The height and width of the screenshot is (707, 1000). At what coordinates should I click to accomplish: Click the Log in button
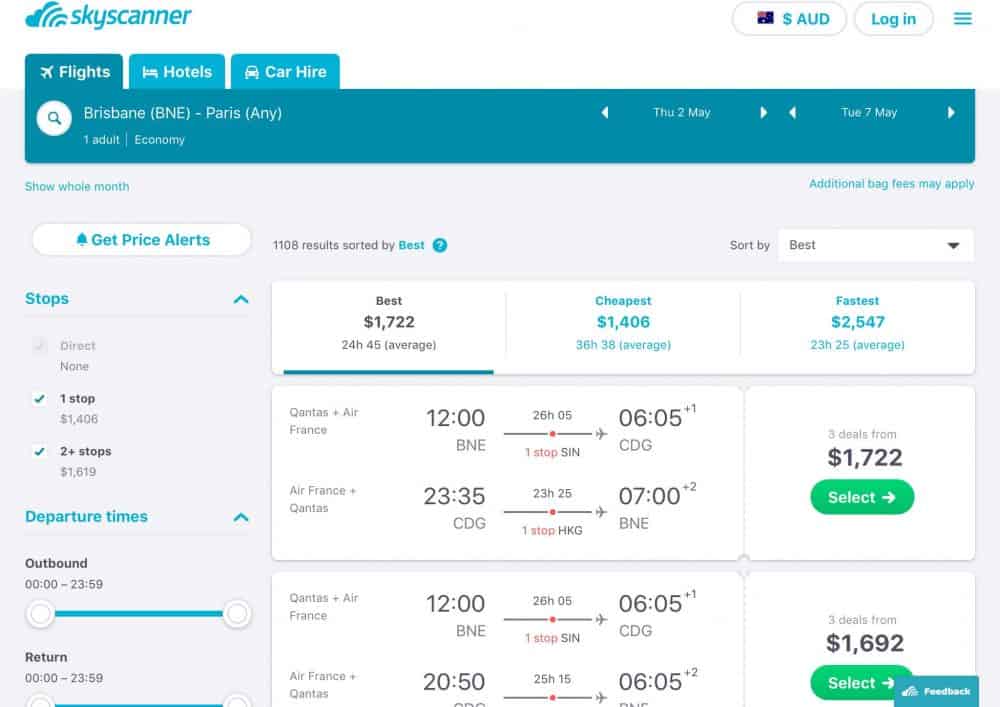pos(893,18)
